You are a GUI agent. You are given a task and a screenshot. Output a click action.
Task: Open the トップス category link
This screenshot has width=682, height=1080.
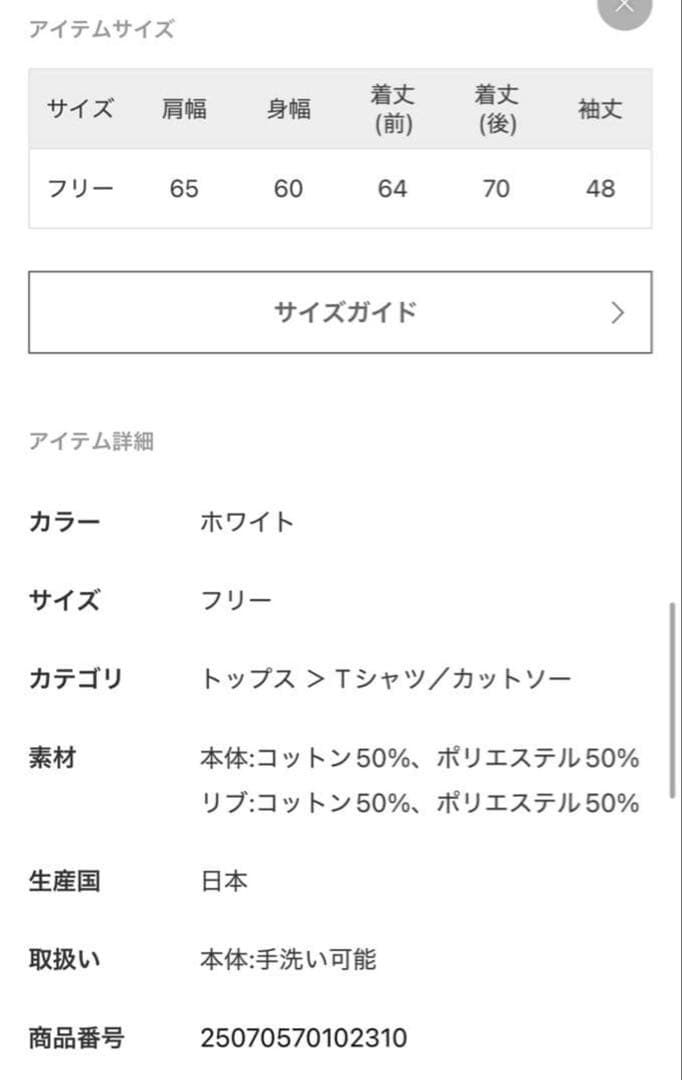point(248,680)
